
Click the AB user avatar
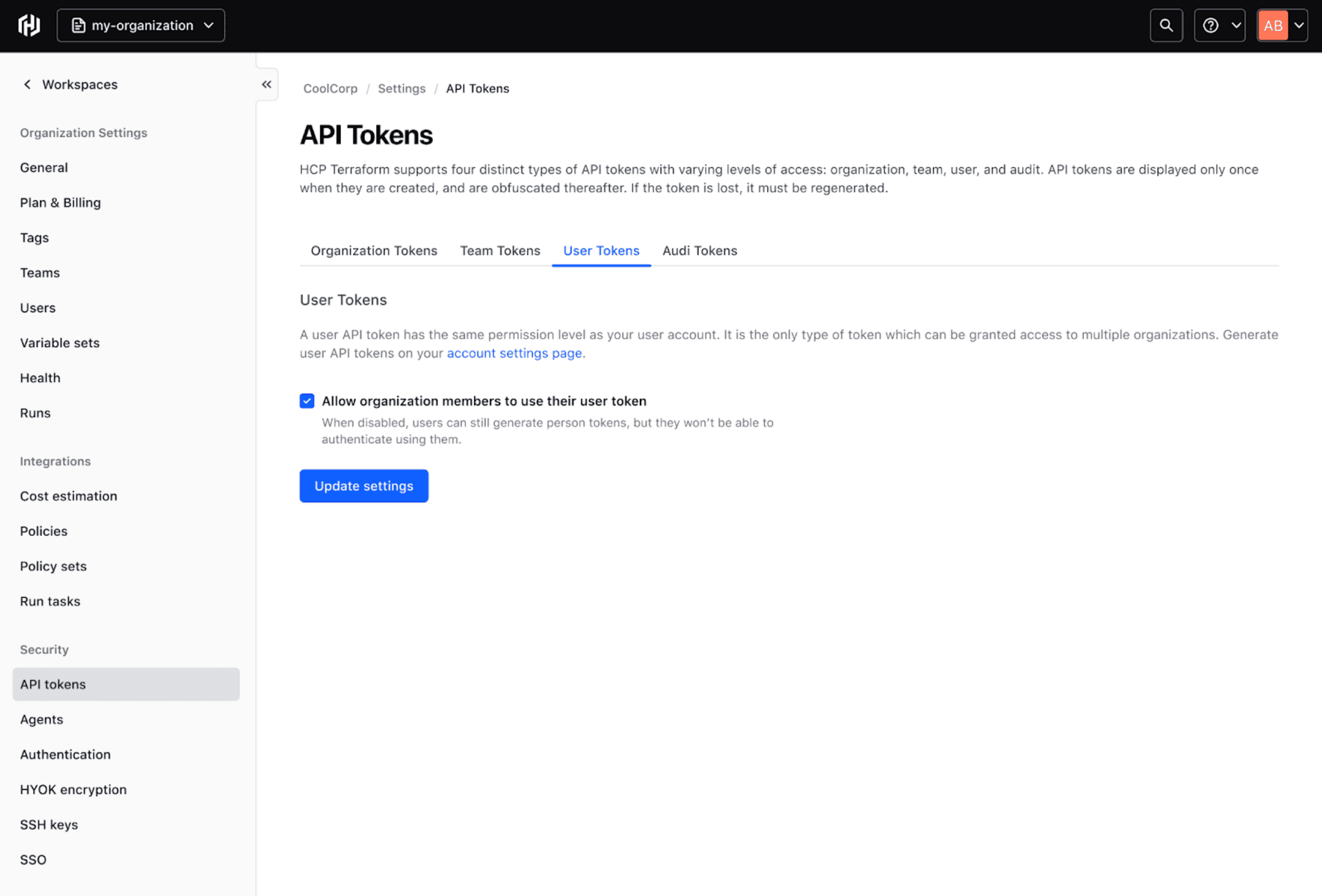click(x=1272, y=26)
